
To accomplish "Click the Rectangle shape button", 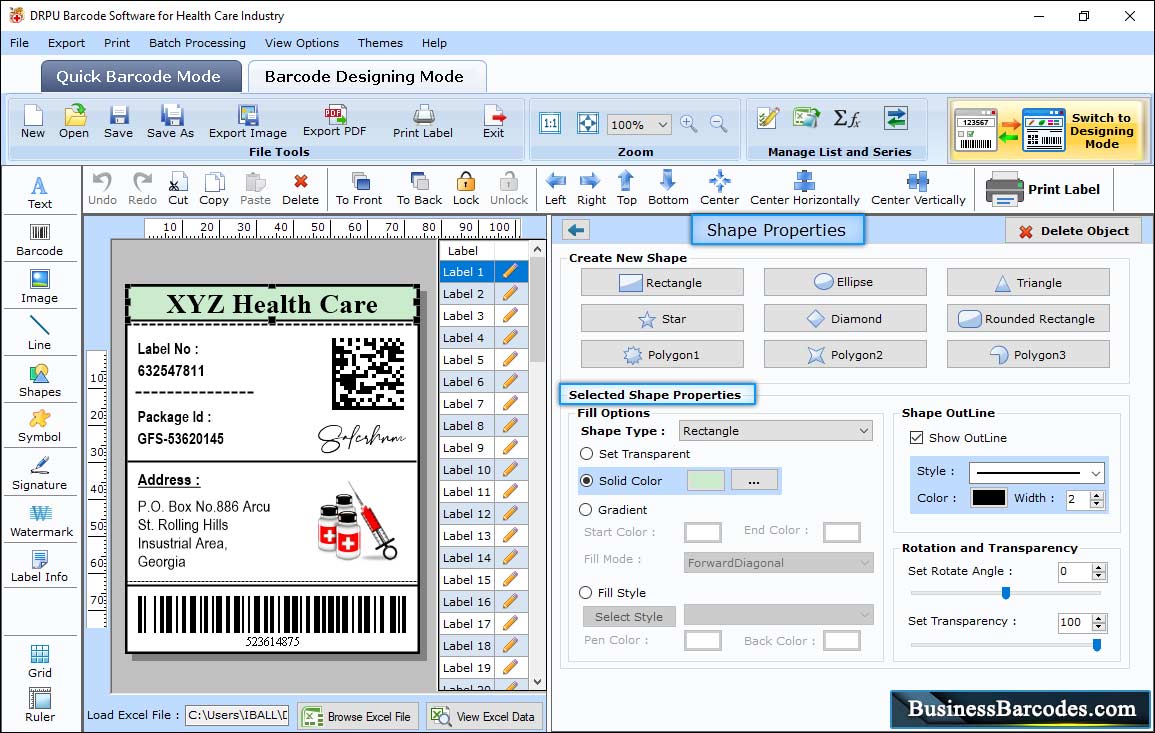I will 661,282.
